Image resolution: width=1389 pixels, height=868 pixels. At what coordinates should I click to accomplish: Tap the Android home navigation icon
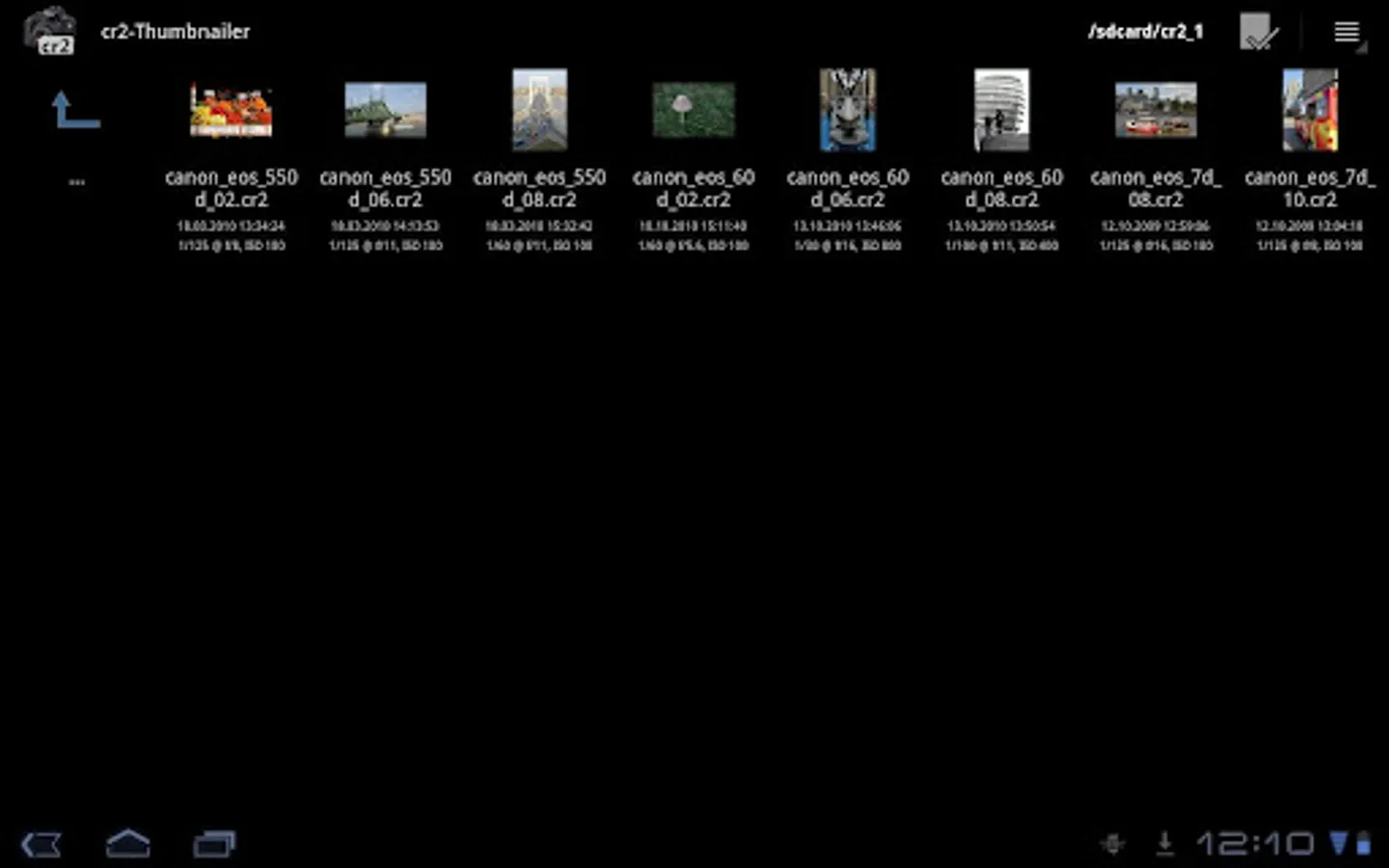[x=128, y=844]
